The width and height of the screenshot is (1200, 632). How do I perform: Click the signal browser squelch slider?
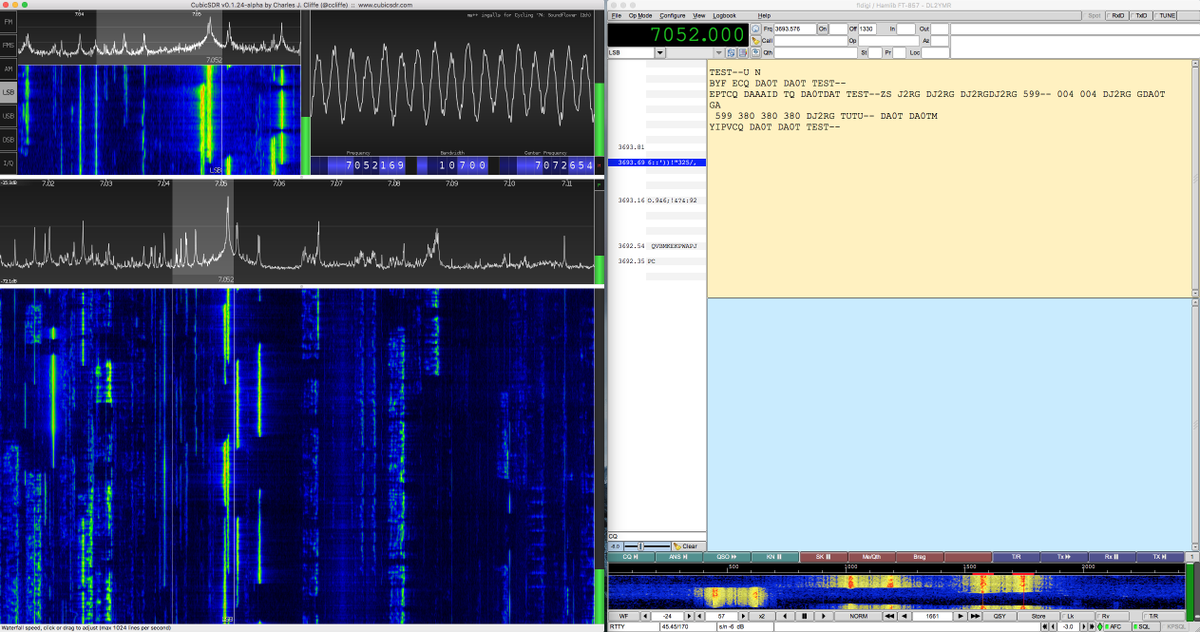(647, 546)
